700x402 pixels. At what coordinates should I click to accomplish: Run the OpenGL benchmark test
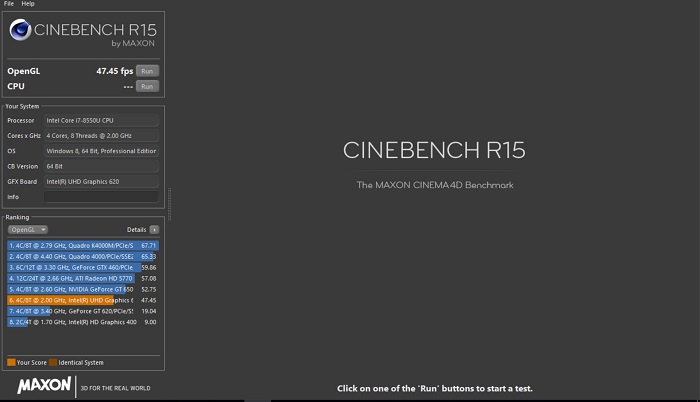pos(147,71)
